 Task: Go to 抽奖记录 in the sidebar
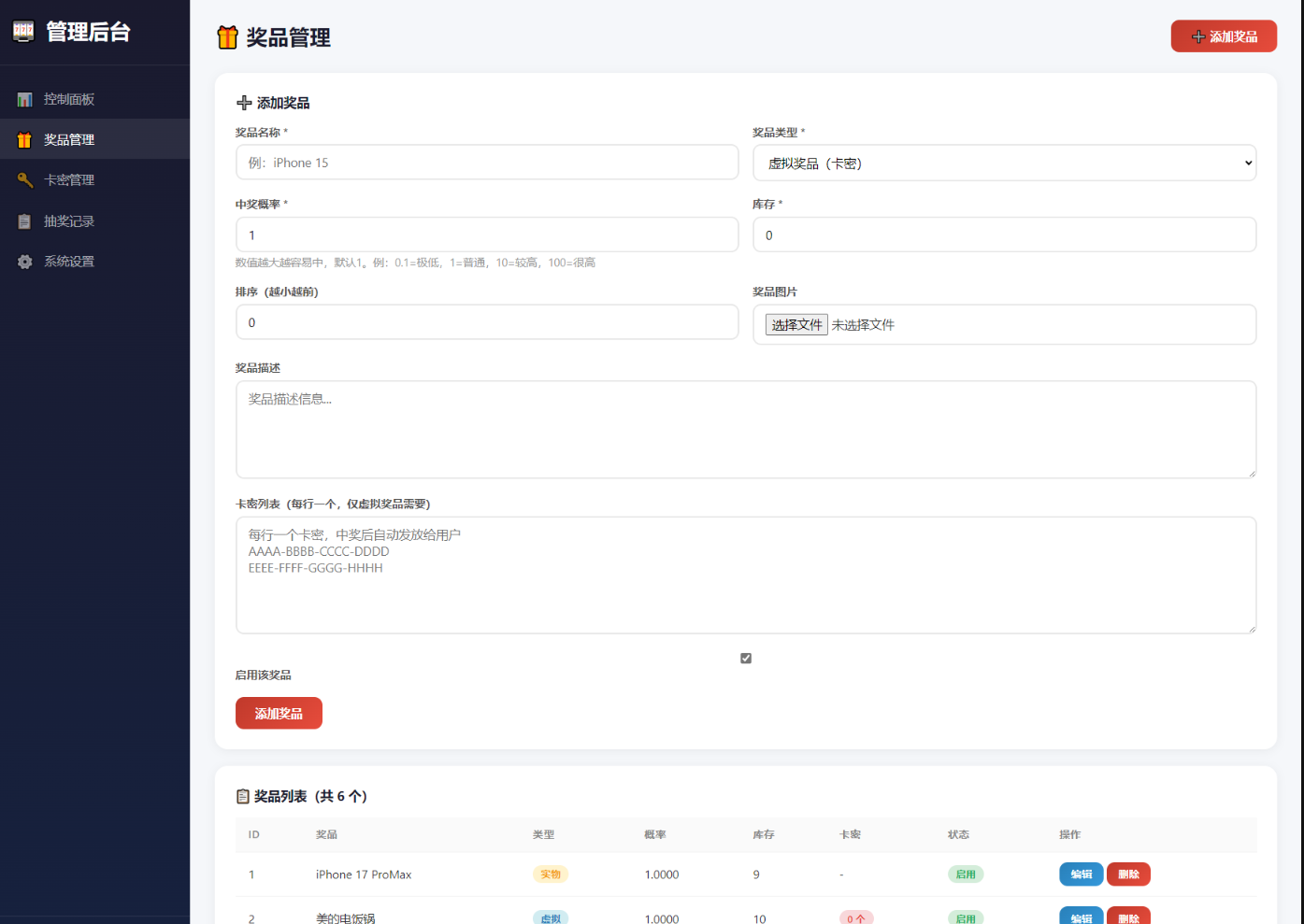[x=69, y=221]
